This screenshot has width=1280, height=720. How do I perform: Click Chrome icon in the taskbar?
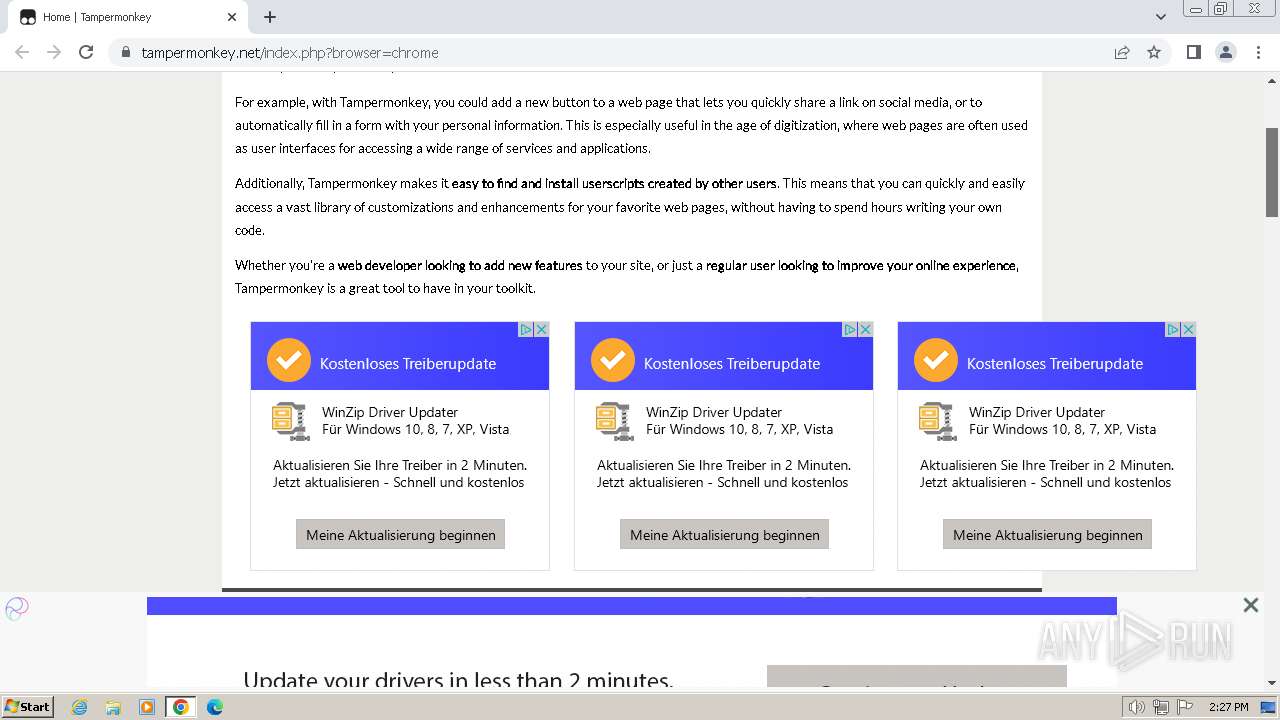tap(181, 707)
